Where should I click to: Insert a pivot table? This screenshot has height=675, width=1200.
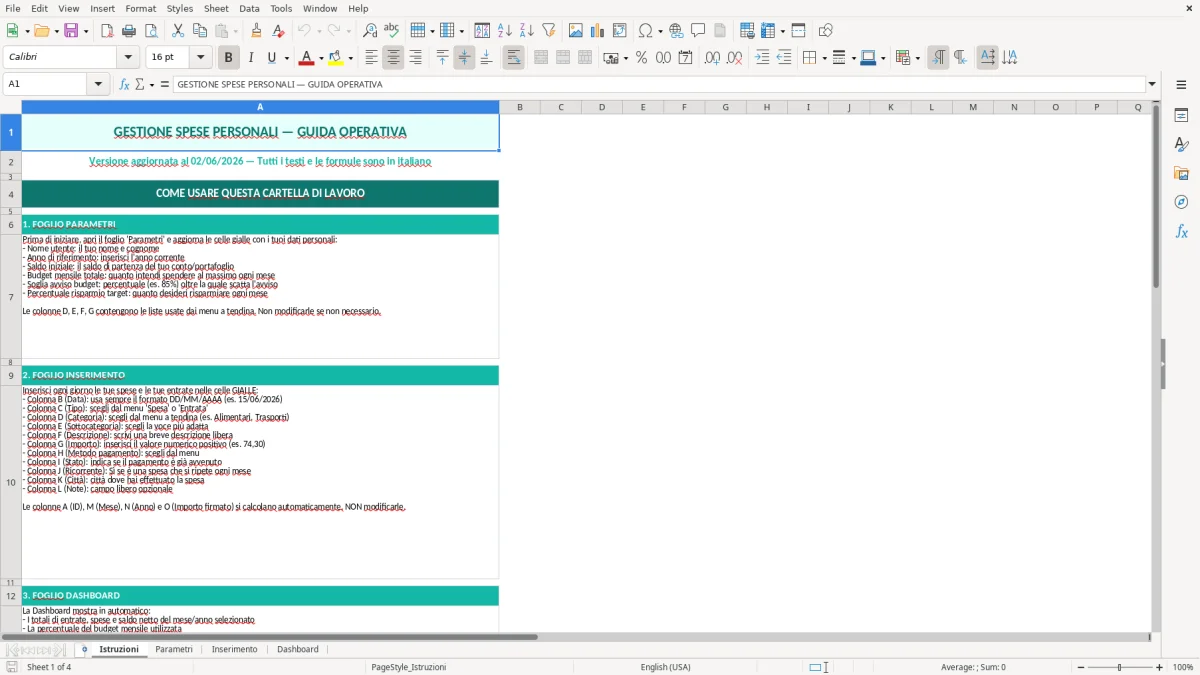pos(620,31)
